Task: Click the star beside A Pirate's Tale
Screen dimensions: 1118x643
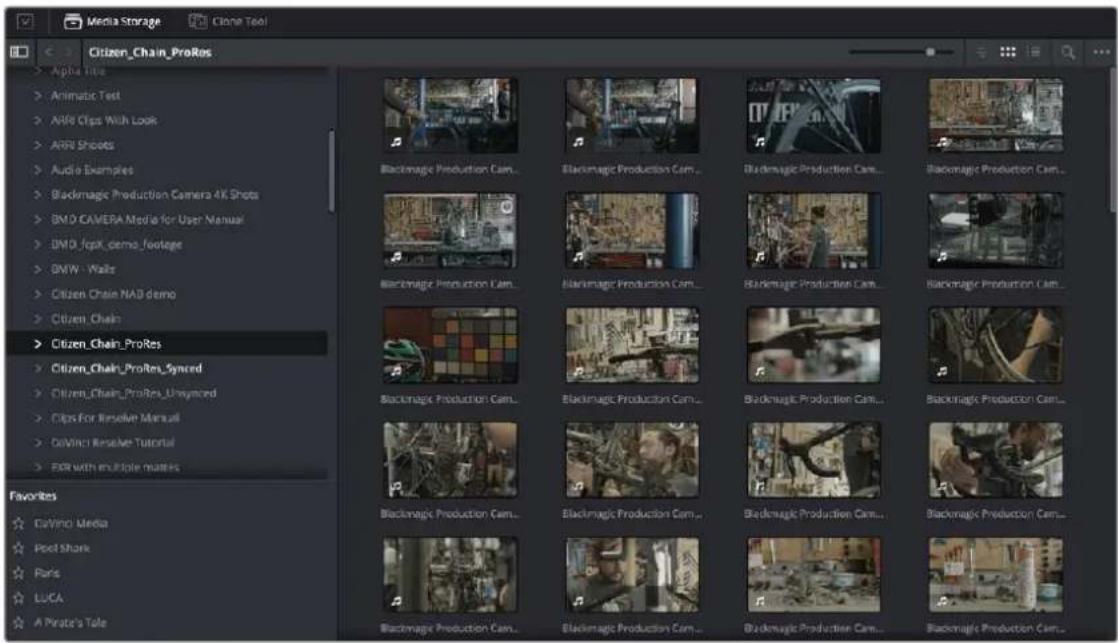Action: [19, 623]
